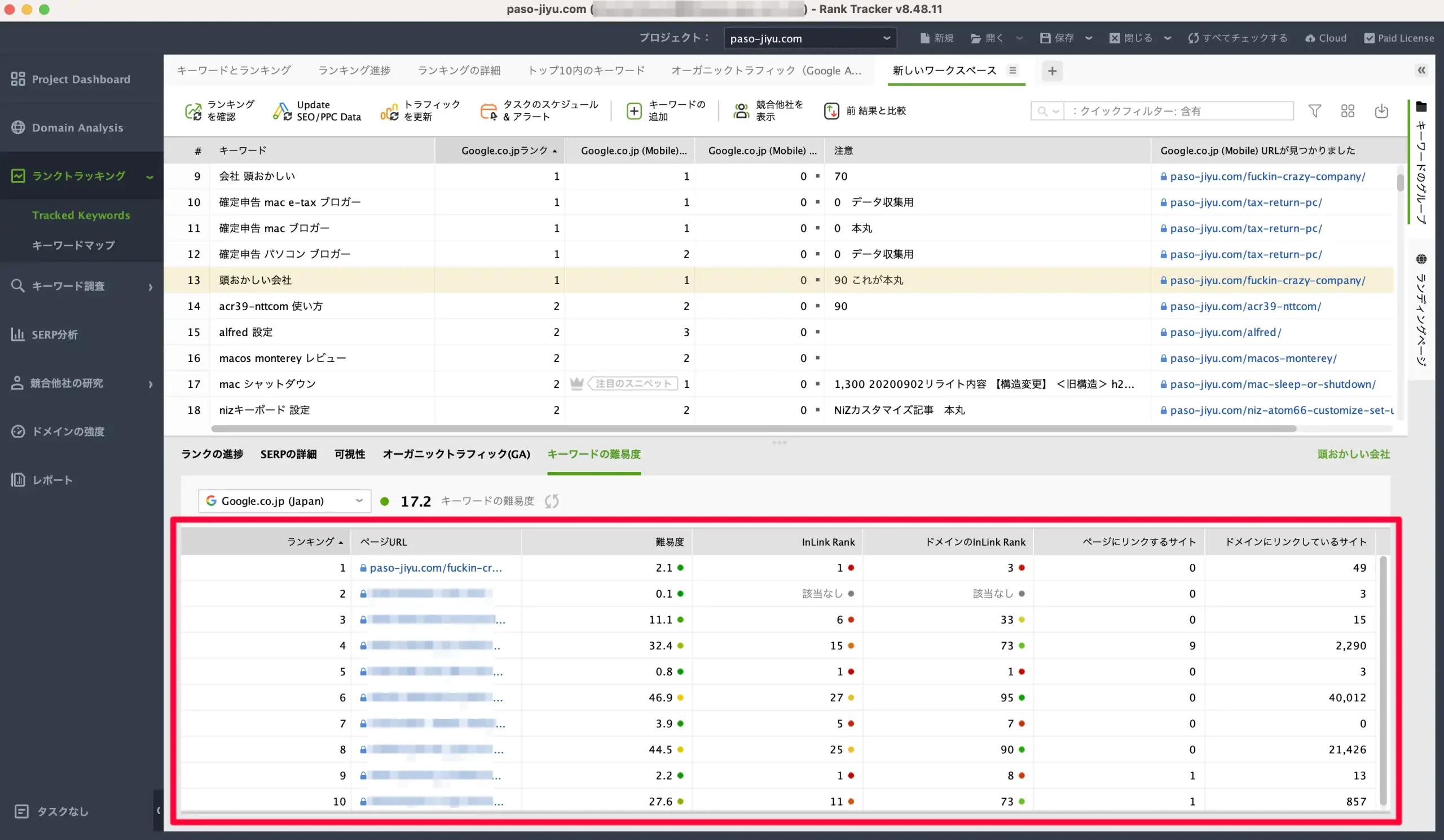Screen dimensions: 1444x840
Task: Click horizontal scrollbar of keyword table
Action: pos(753,428)
